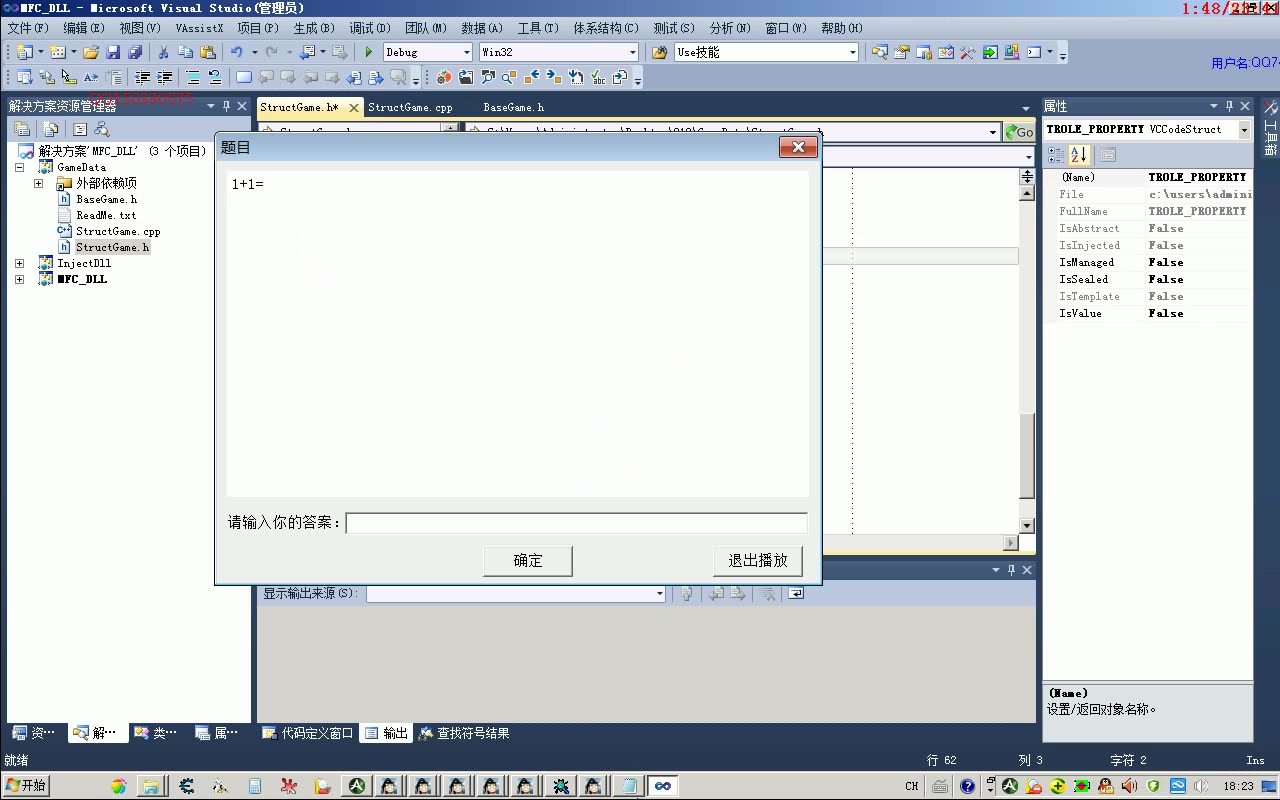Viewport: 1280px width, 800px height.
Task: Click the Paste clipboard icon
Action: pos(207,52)
